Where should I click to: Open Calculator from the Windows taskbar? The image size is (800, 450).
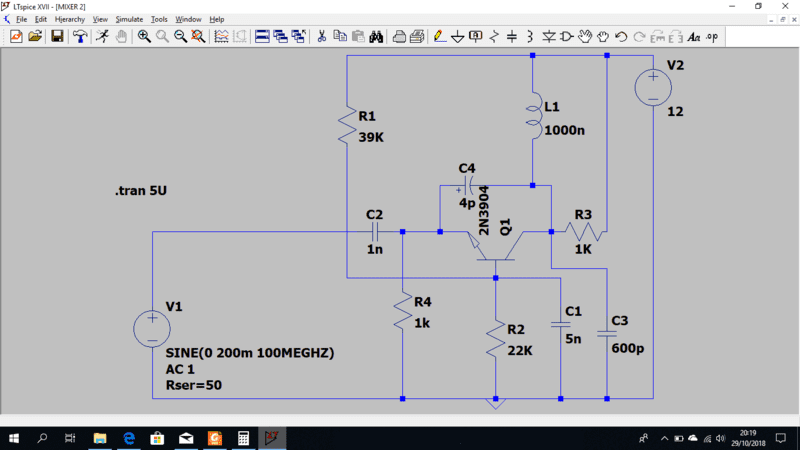(243, 438)
